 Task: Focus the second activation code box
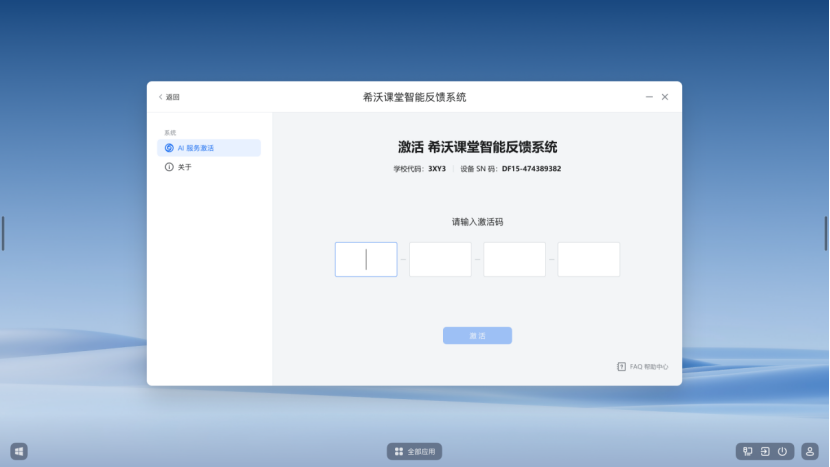pos(440,260)
